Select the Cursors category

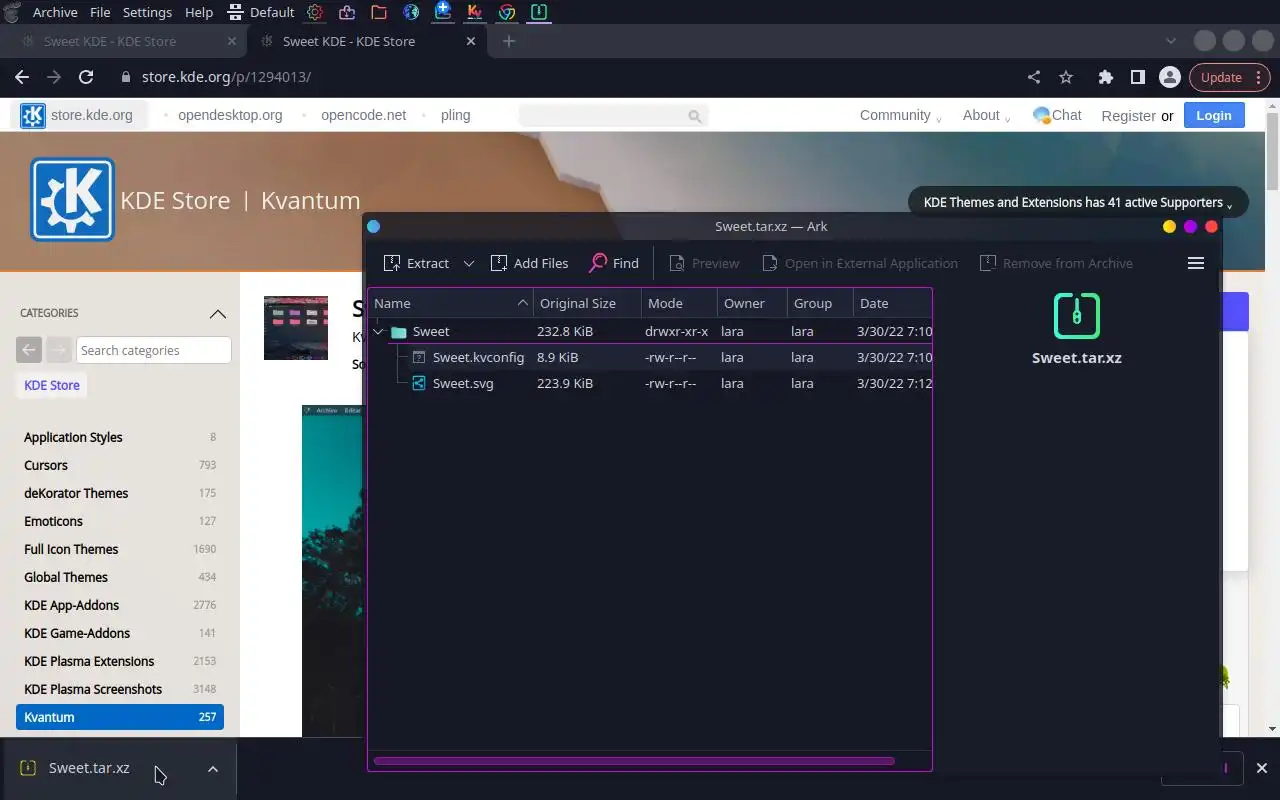46,465
